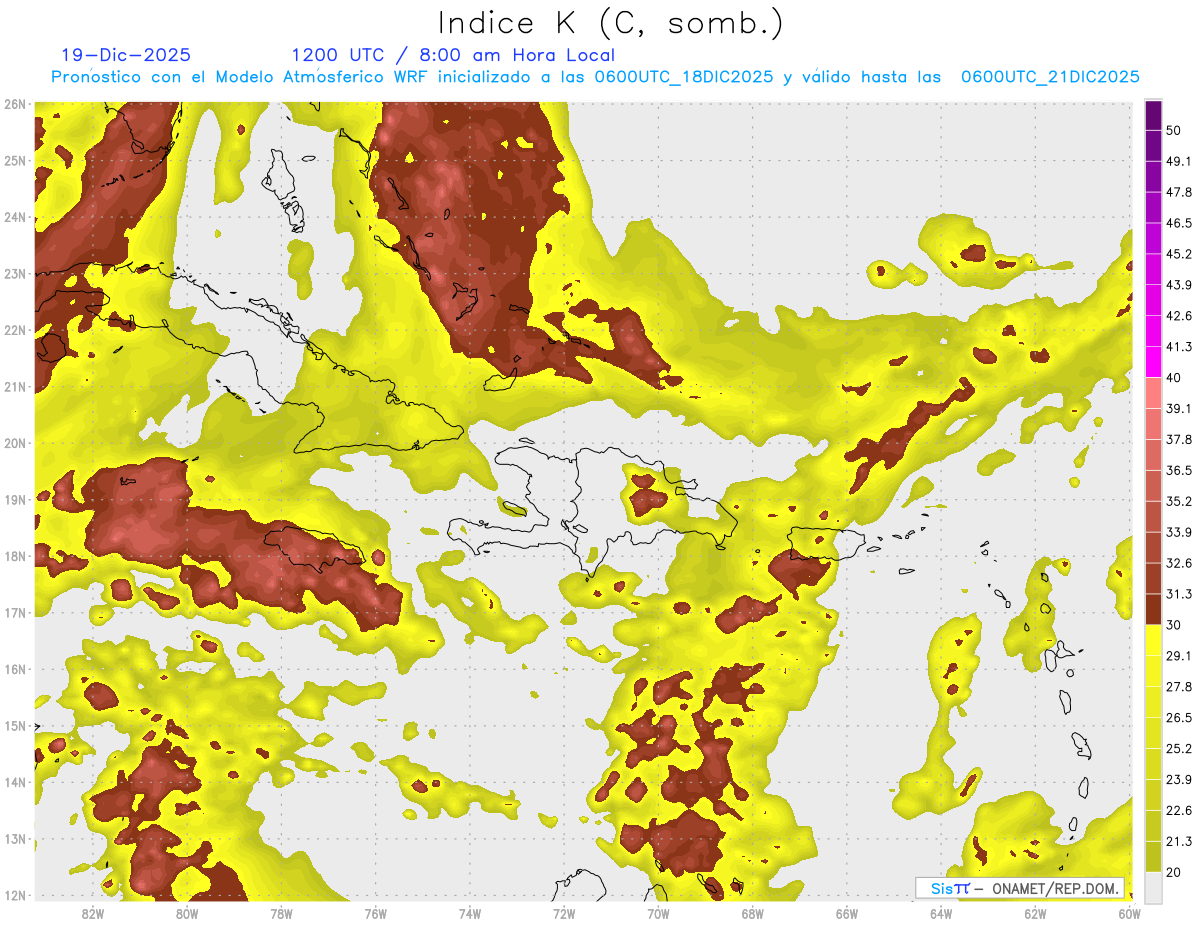Click the '19-Dic-2025' date text
The image size is (1200, 927).
pos(126,55)
